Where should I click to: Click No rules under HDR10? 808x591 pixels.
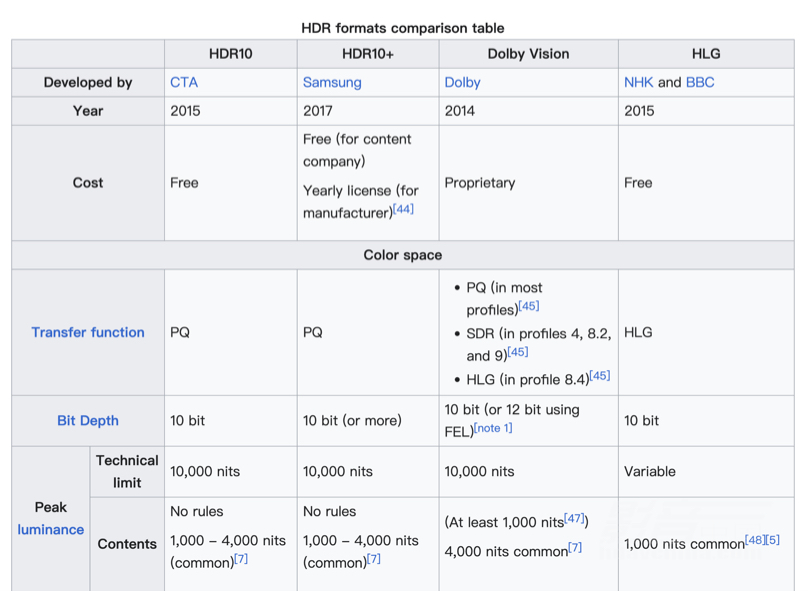point(196,511)
